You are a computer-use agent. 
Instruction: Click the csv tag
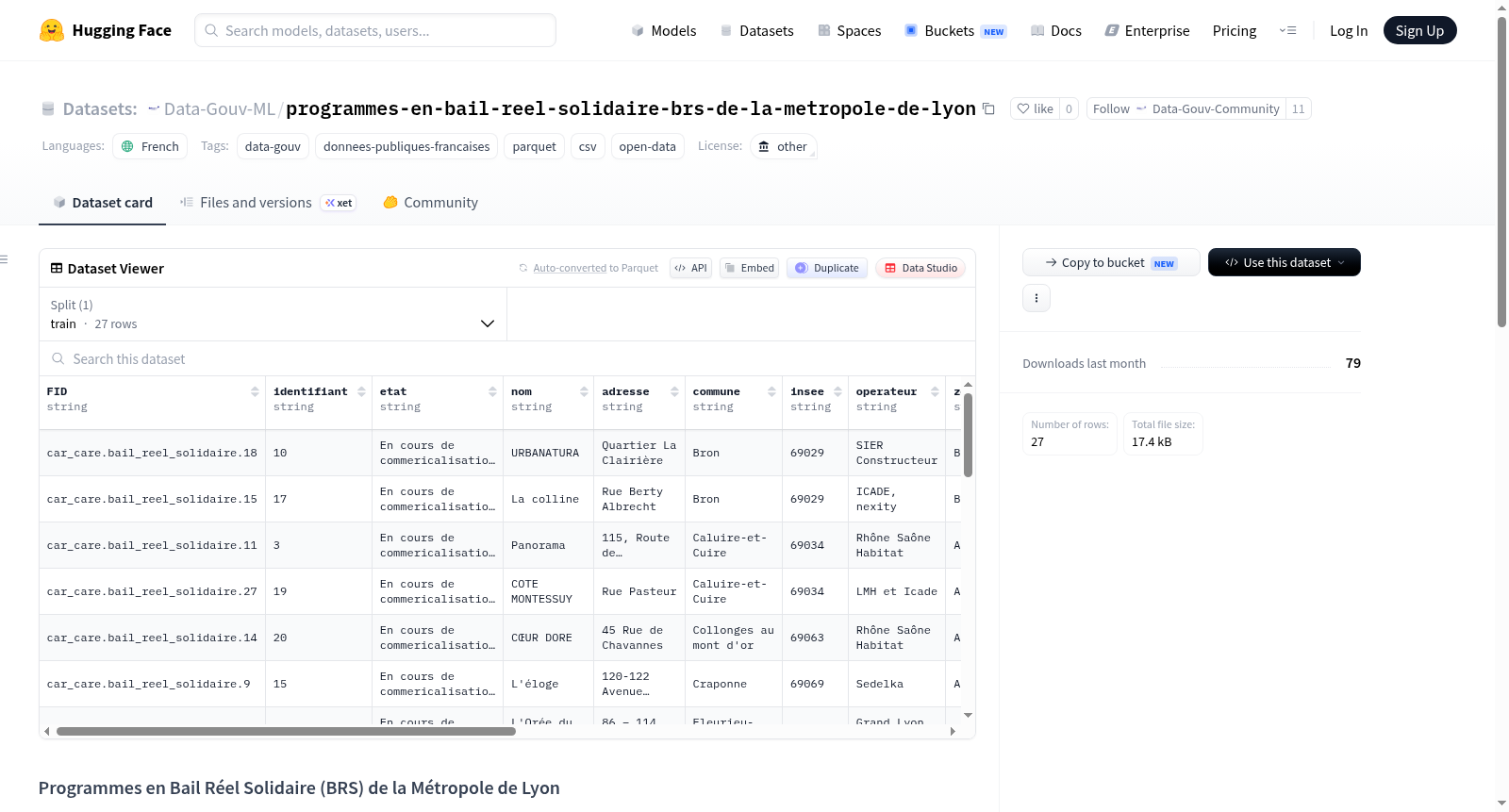[x=588, y=146]
